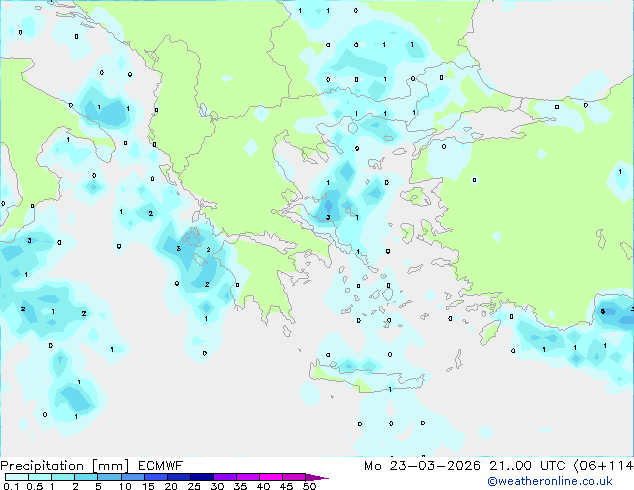Select the 2–5 mm legend color box
This screenshot has height=490, width=634.
click(x=86, y=477)
